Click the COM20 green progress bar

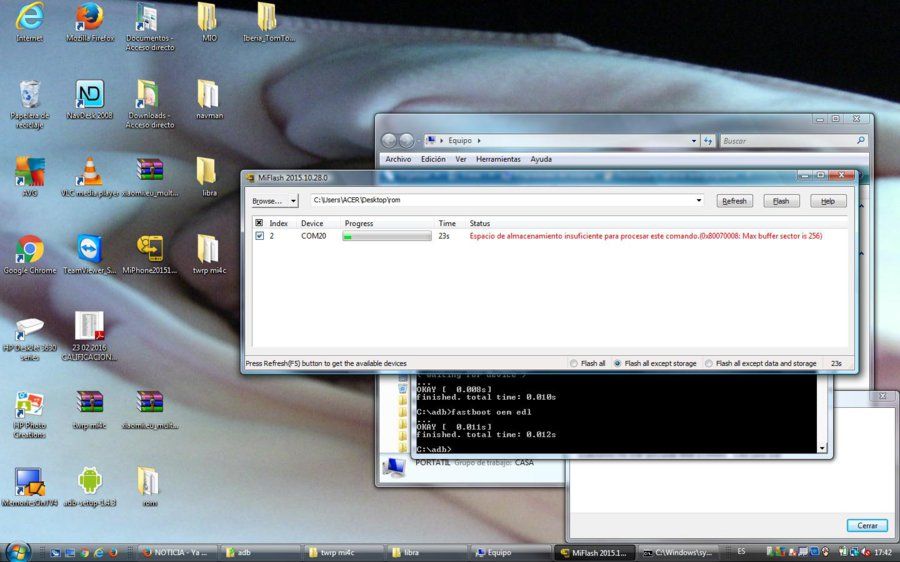(x=387, y=236)
